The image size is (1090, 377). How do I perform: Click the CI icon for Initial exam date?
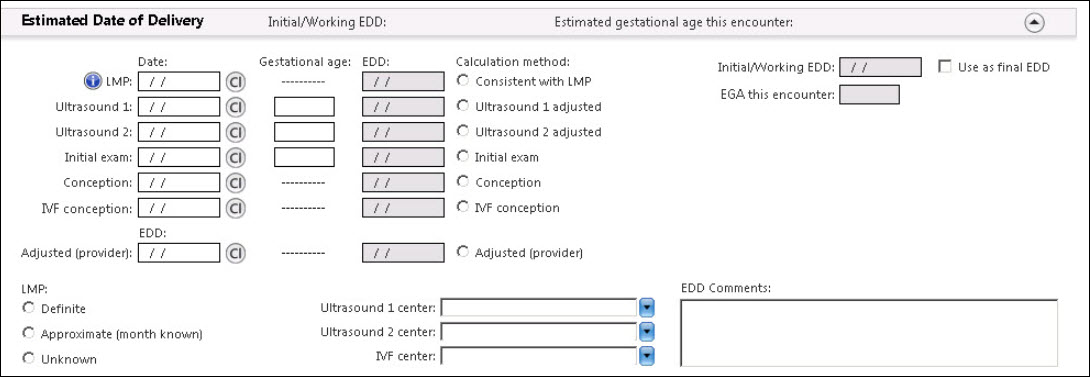point(236,157)
